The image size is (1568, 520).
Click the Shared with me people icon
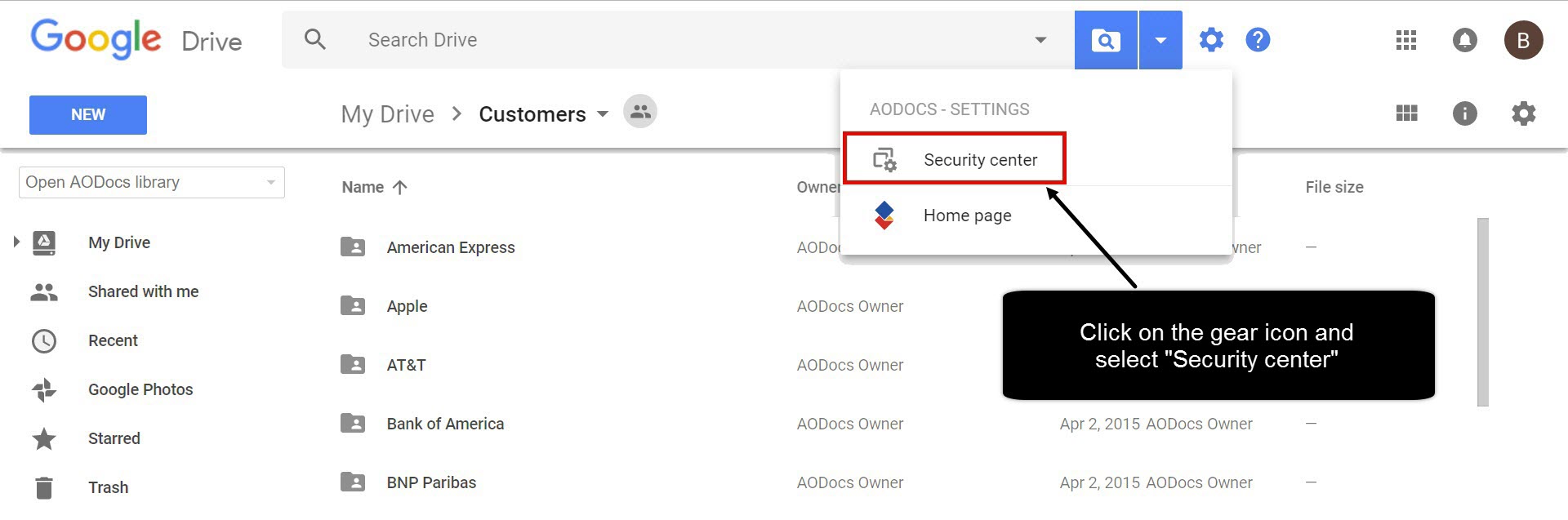click(44, 291)
